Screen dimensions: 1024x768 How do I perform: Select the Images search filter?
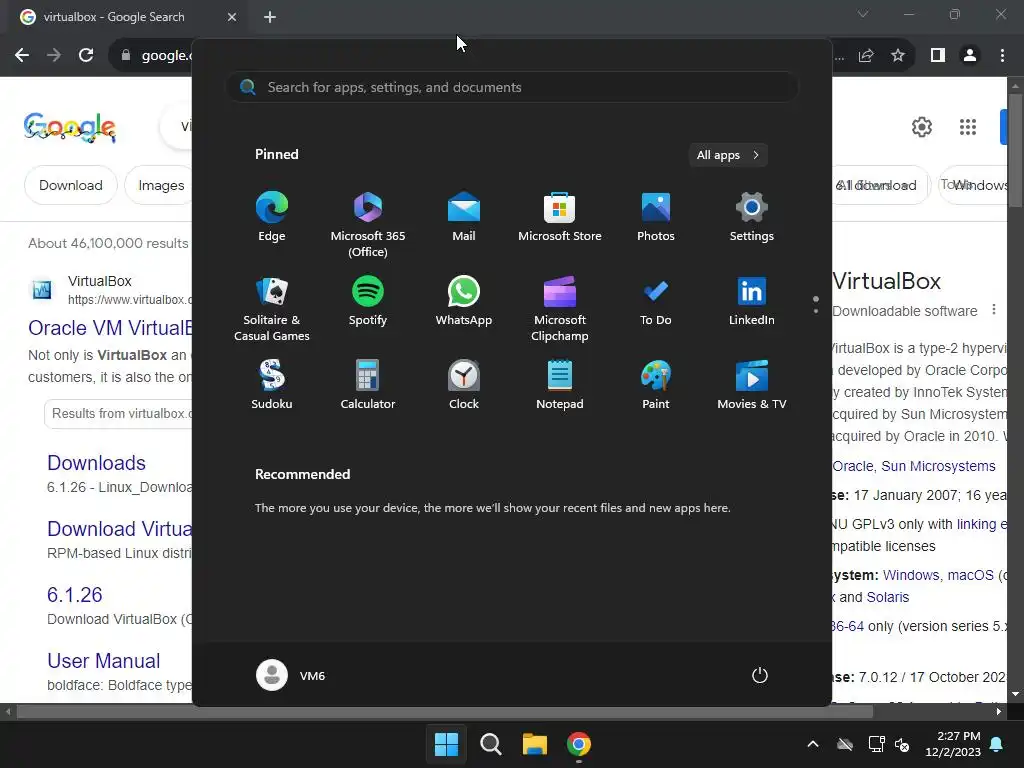coord(161,185)
